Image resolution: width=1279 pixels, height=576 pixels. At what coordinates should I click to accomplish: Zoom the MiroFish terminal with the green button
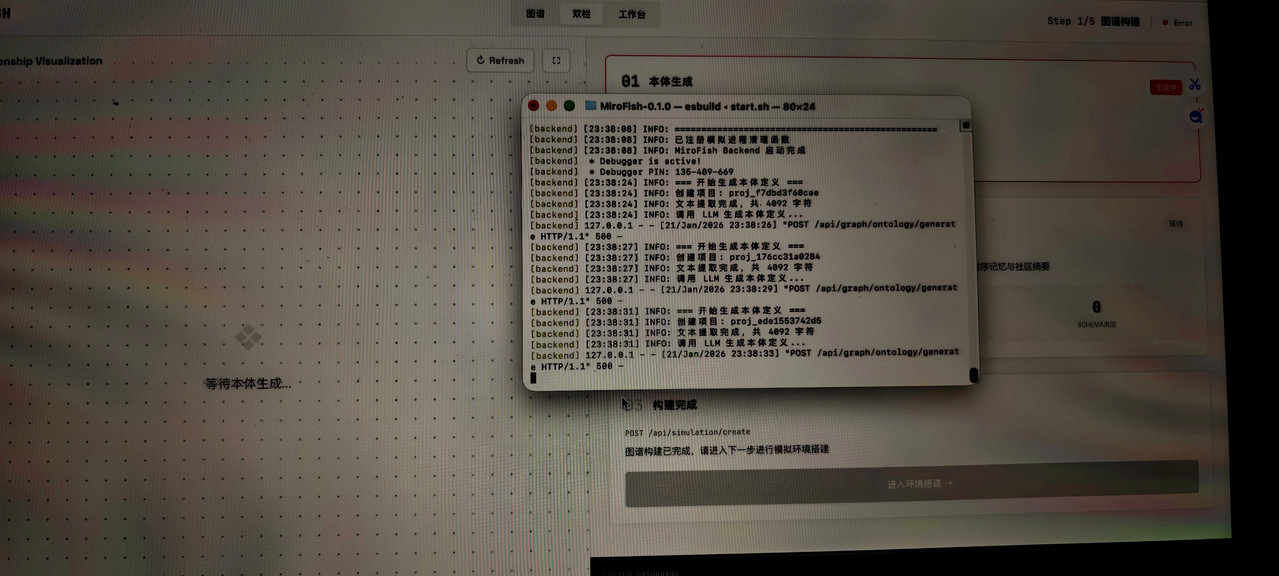569,105
